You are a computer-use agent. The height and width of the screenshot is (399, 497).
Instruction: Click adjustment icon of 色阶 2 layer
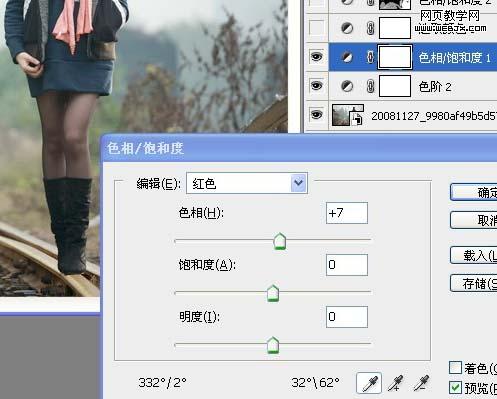[x=347, y=86]
